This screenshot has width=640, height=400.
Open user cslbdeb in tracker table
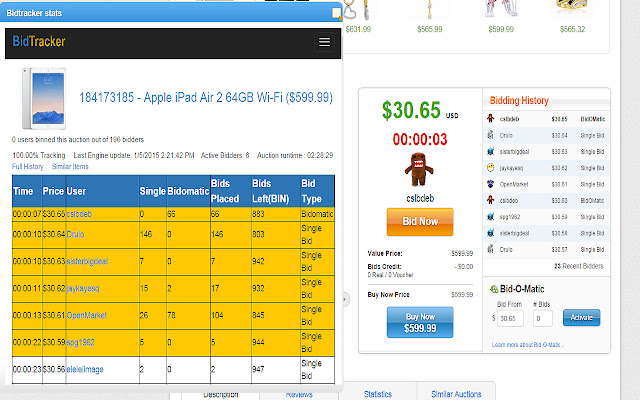(79, 214)
